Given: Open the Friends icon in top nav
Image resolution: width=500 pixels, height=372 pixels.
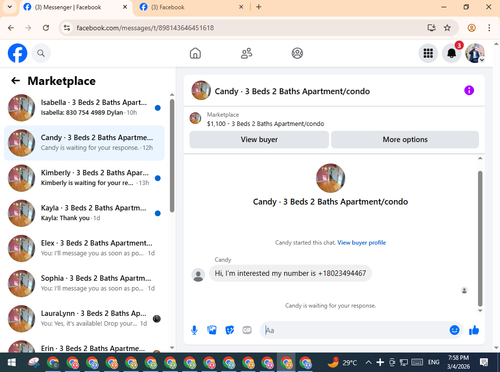Looking at the screenshot, I should (x=246, y=53).
